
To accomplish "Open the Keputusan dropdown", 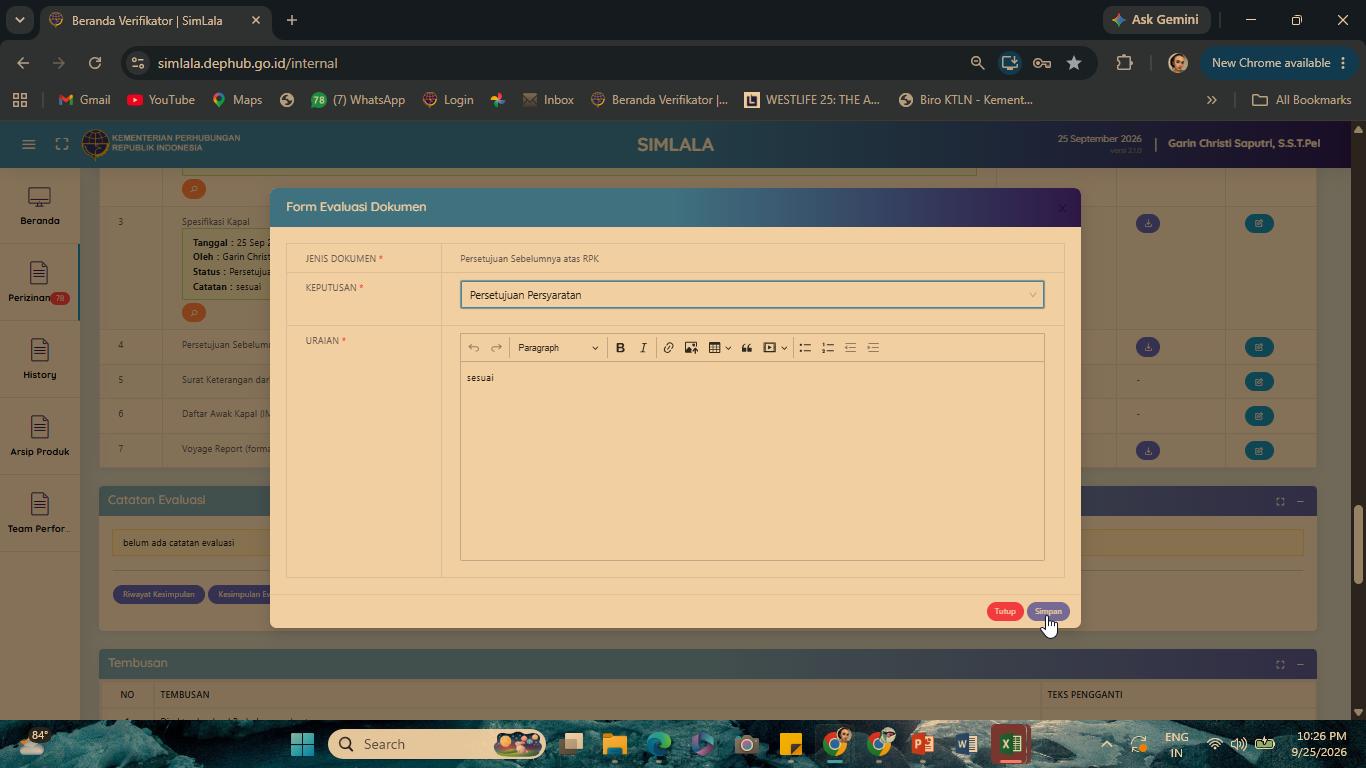I will [x=752, y=295].
